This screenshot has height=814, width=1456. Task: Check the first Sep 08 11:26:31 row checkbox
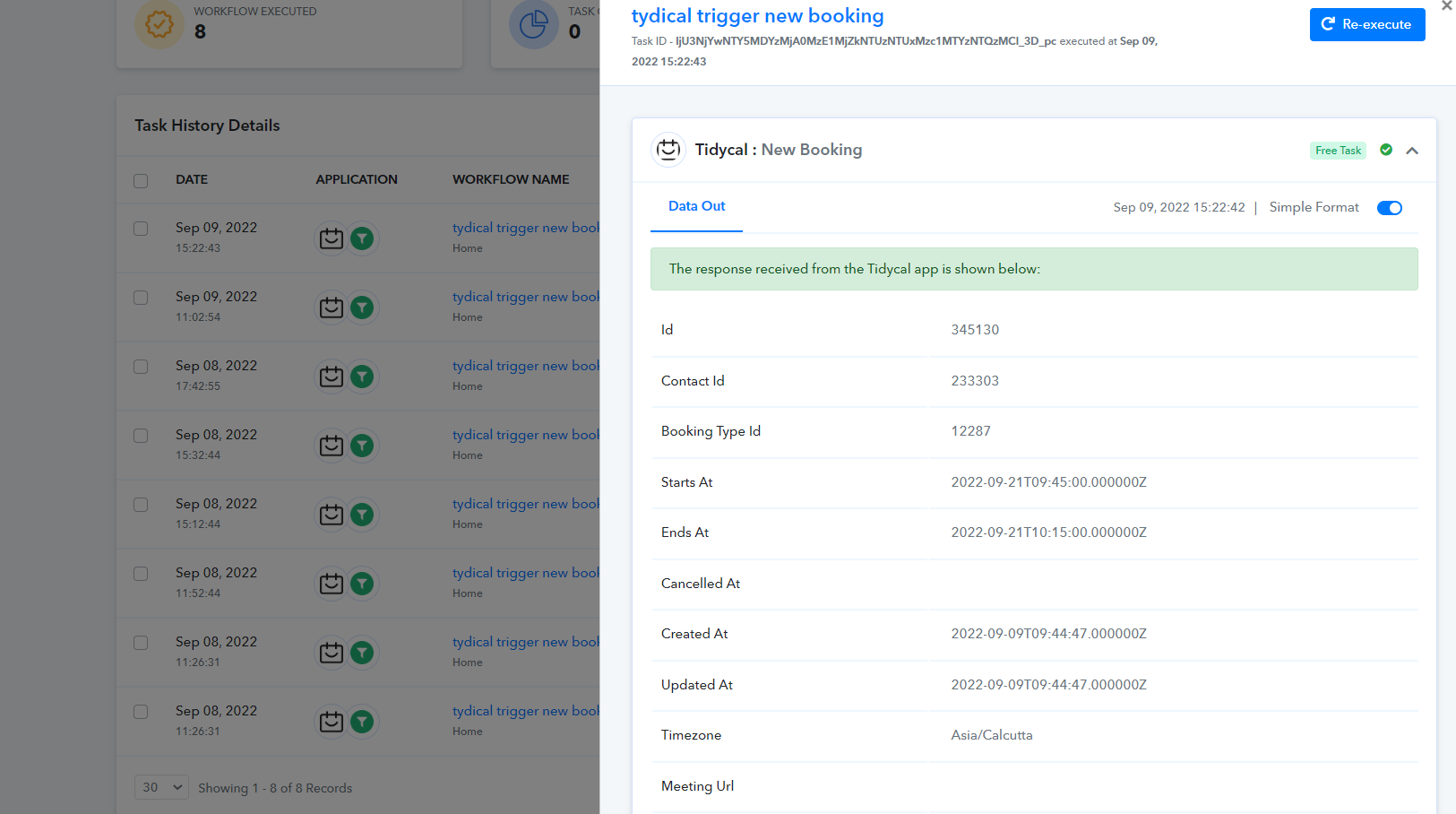(x=141, y=643)
